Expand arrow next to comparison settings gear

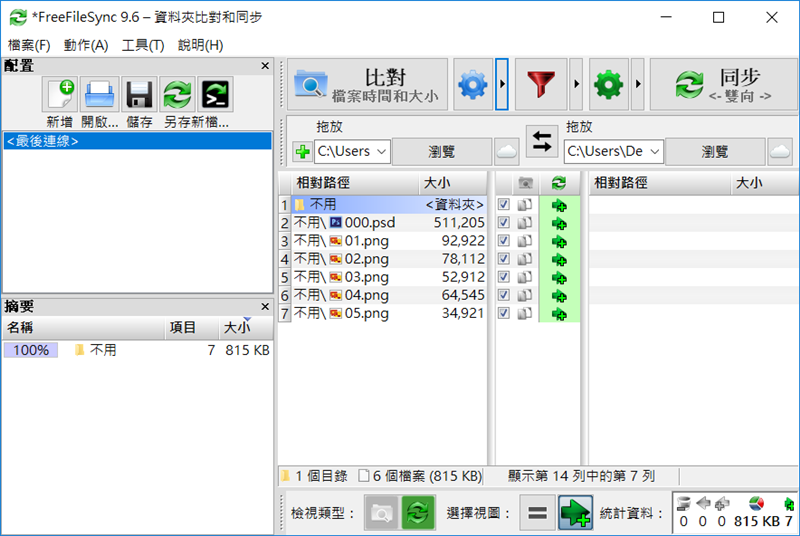[502, 84]
